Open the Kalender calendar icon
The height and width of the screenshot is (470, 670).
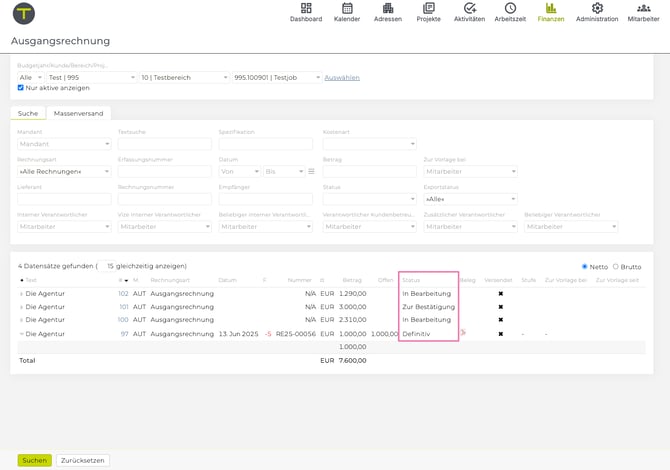click(x=347, y=9)
